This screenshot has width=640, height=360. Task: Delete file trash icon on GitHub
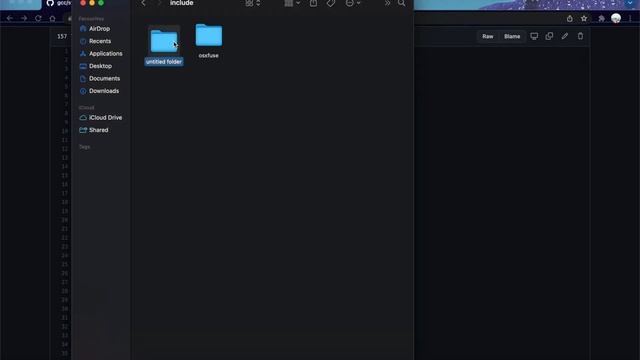pos(580,36)
